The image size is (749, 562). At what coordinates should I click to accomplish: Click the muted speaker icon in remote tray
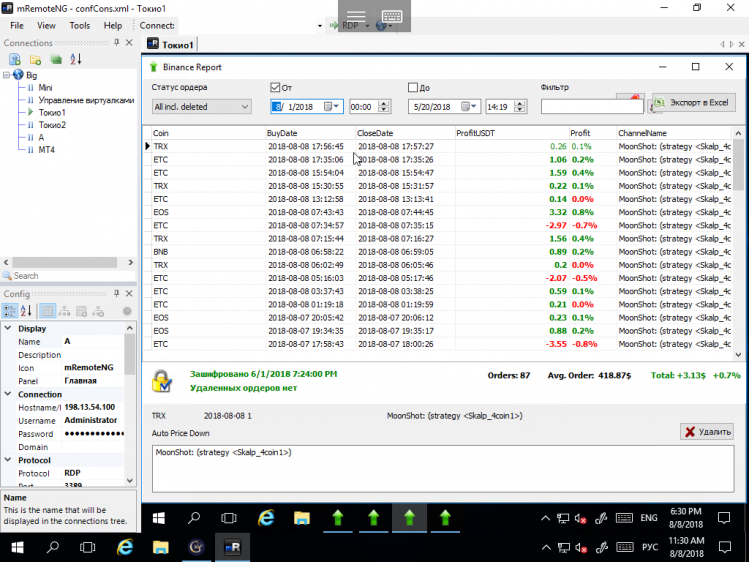pyautogui.click(x=580, y=519)
